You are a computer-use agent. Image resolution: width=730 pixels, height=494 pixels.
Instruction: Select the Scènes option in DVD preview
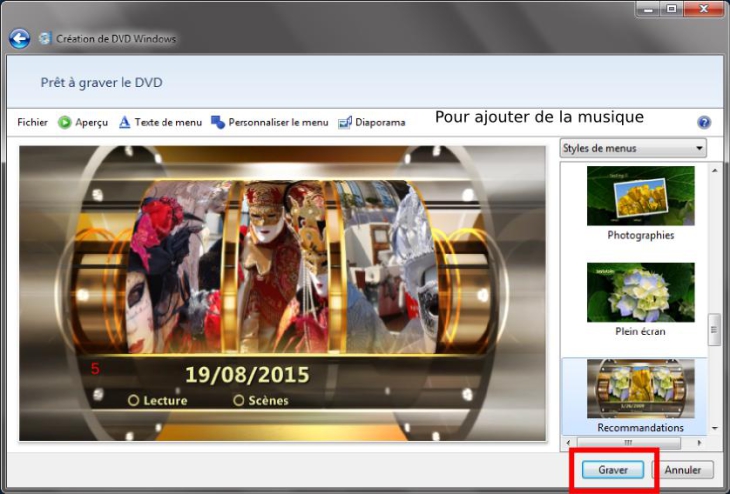click(261, 400)
